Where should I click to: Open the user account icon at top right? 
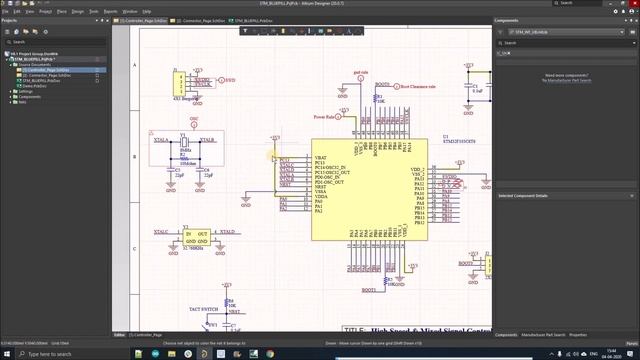click(x=632, y=11)
